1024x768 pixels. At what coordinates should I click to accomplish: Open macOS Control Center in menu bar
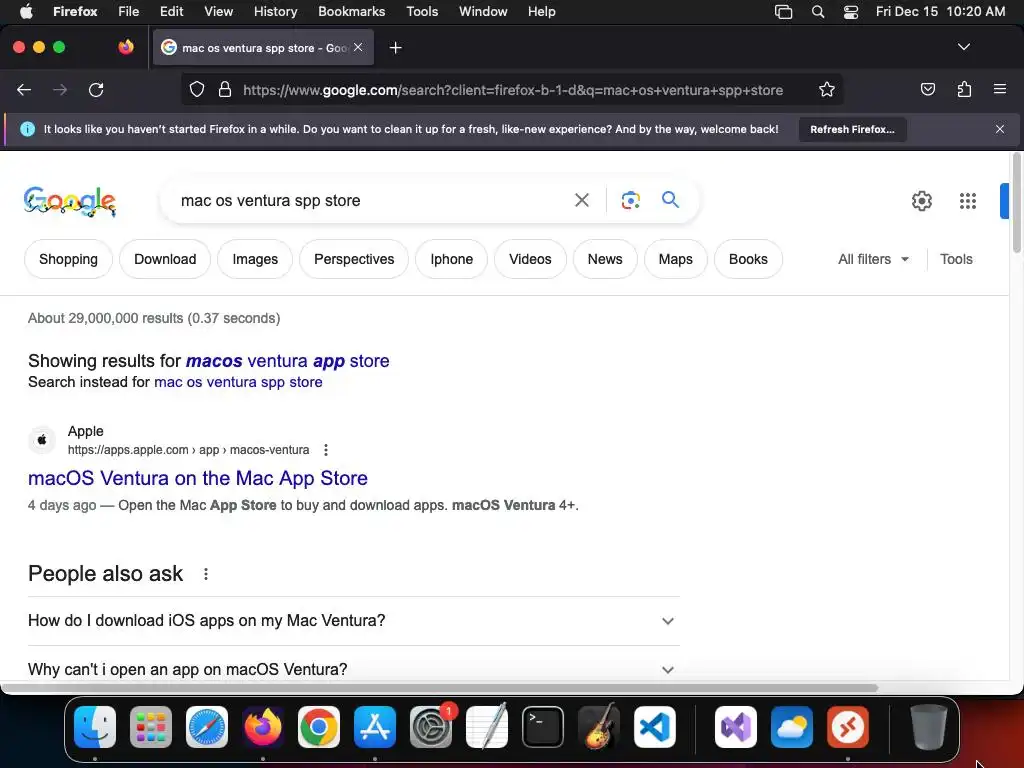click(x=850, y=12)
